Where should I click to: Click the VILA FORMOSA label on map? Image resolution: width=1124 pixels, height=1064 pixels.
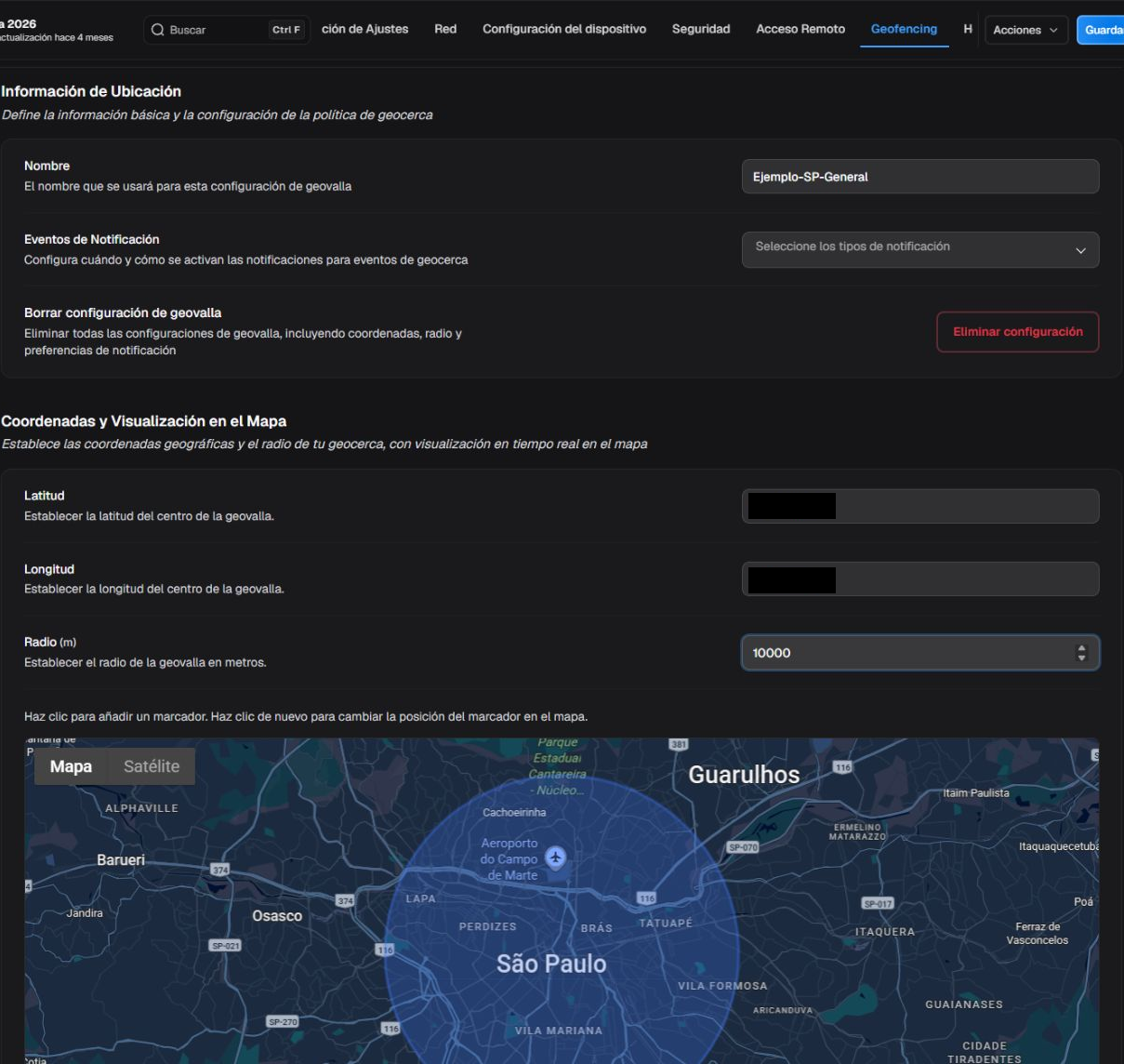pyautogui.click(x=722, y=986)
